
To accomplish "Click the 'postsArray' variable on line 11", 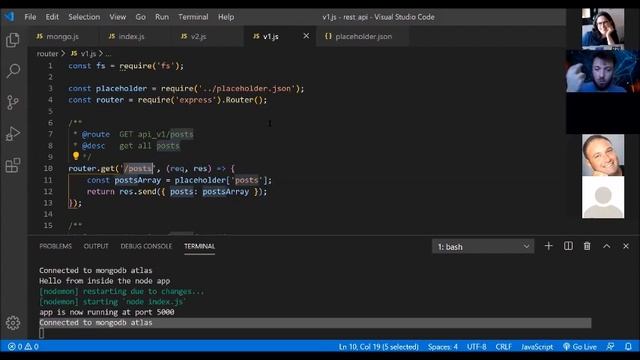I will click(138, 180).
